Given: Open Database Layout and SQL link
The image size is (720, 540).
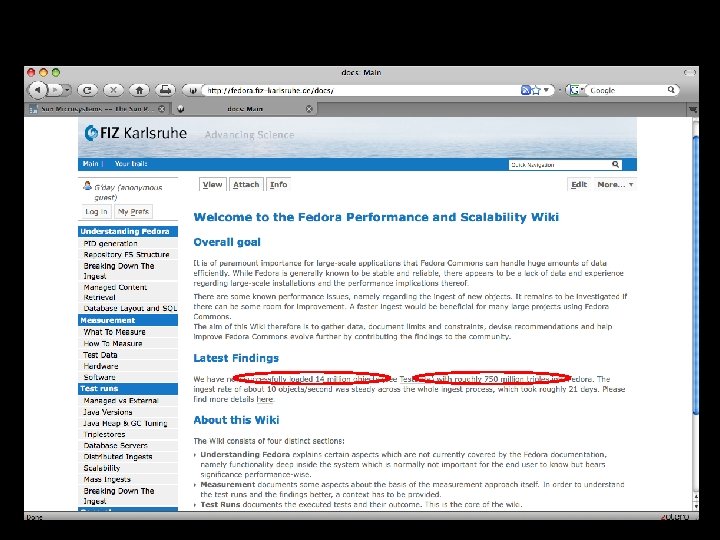Looking at the screenshot, I should (x=130, y=308).
